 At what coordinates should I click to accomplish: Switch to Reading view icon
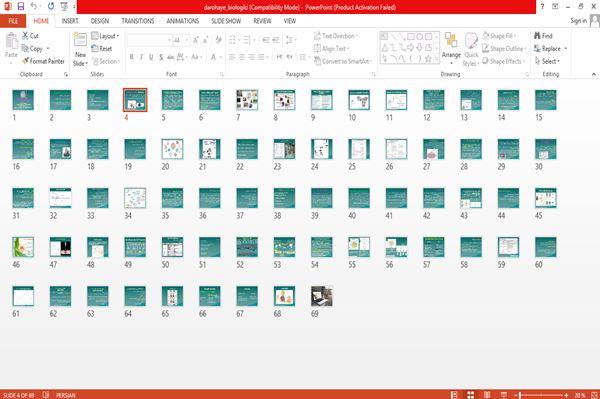pos(487,395)
